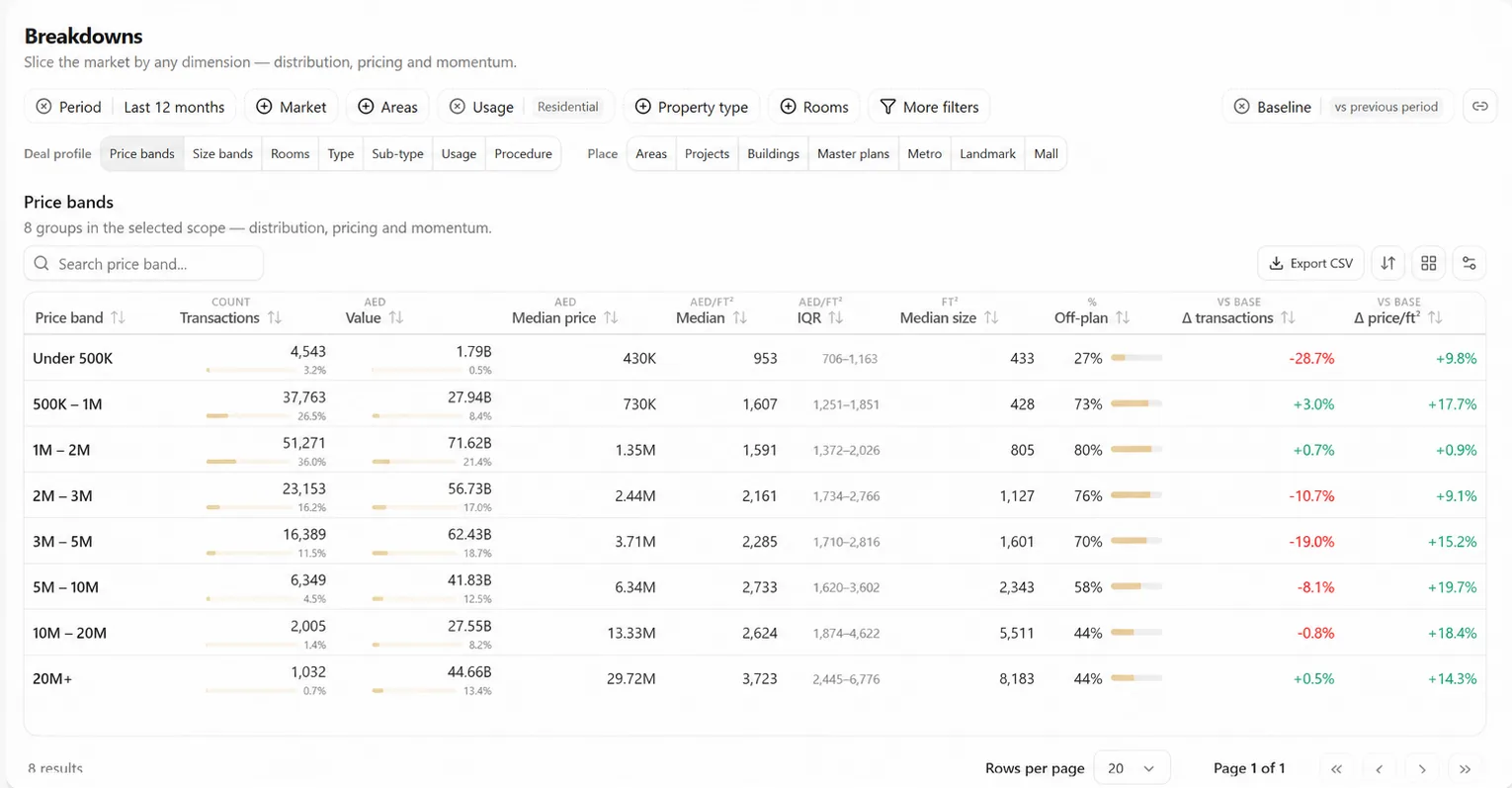This screenshot has width=1512, height=788.
Task: Select Landmark place tab
Action: point(987,153)
